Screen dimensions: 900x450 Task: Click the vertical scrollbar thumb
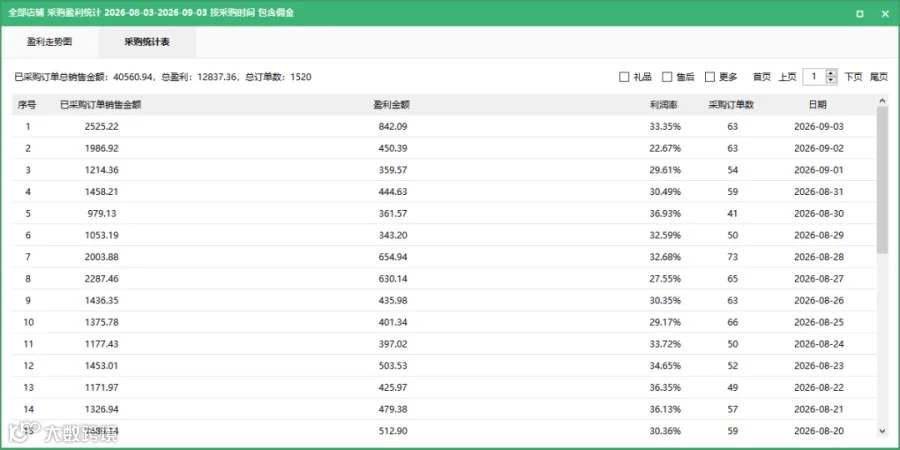(883, 181)
